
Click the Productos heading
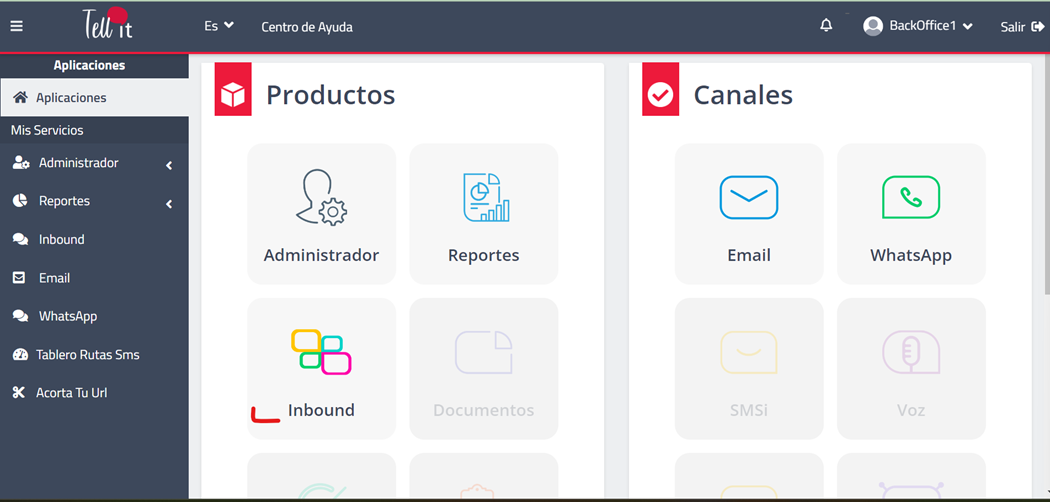tap(331, 95)
